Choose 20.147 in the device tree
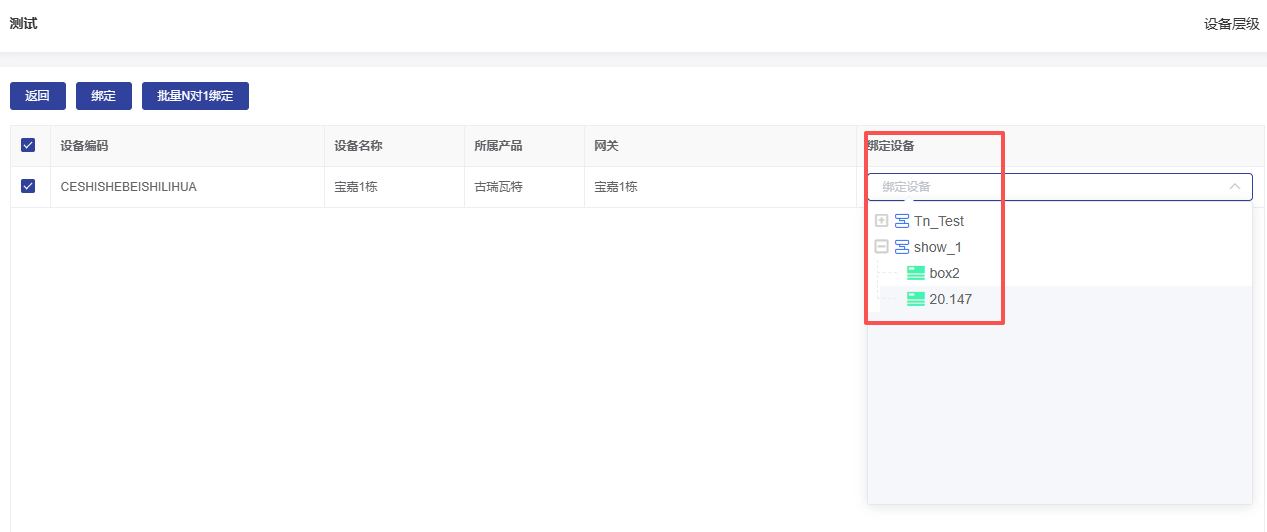1267x532 pixels. (950, 299)
